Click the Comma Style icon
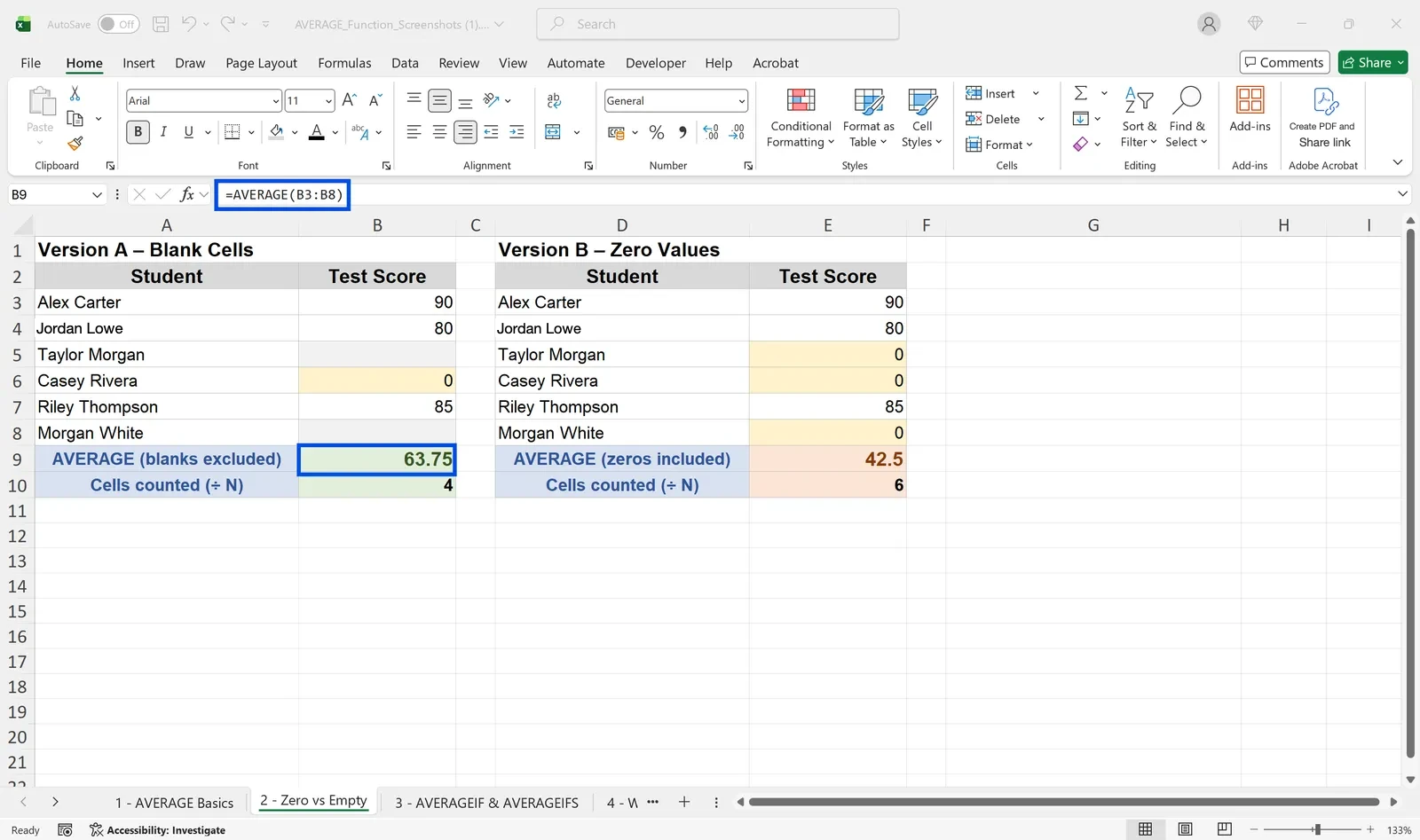 coord(682,132)
